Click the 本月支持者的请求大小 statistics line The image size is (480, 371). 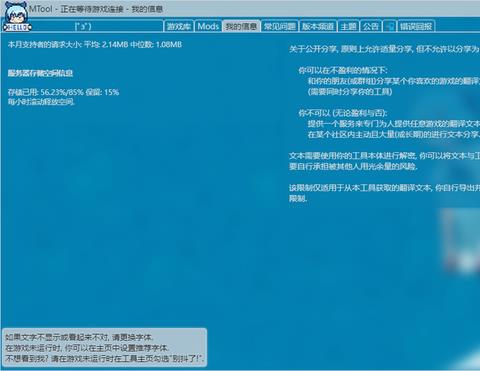click(95, 44)
